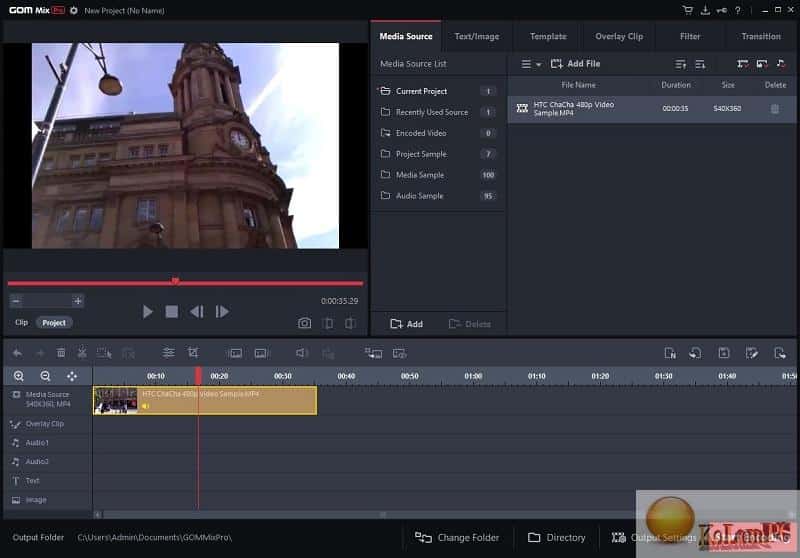Screen dimensions: 800x558
Task: Select the crop tool icon
Action: point(193,352)
